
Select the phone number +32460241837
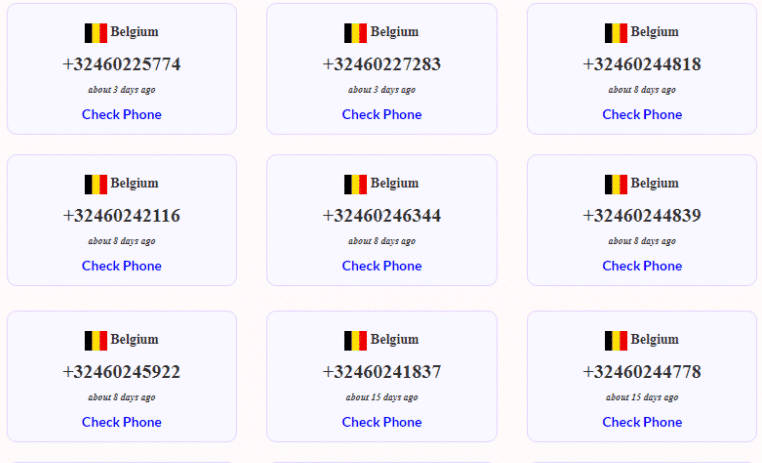(382, 372)
